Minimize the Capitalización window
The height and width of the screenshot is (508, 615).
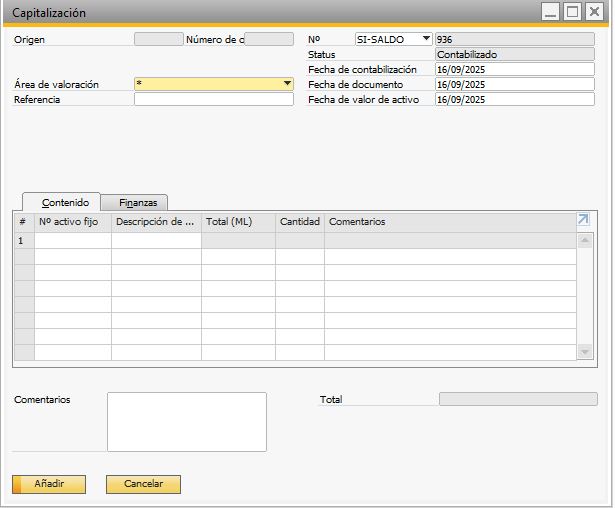[x=550, y=12]
